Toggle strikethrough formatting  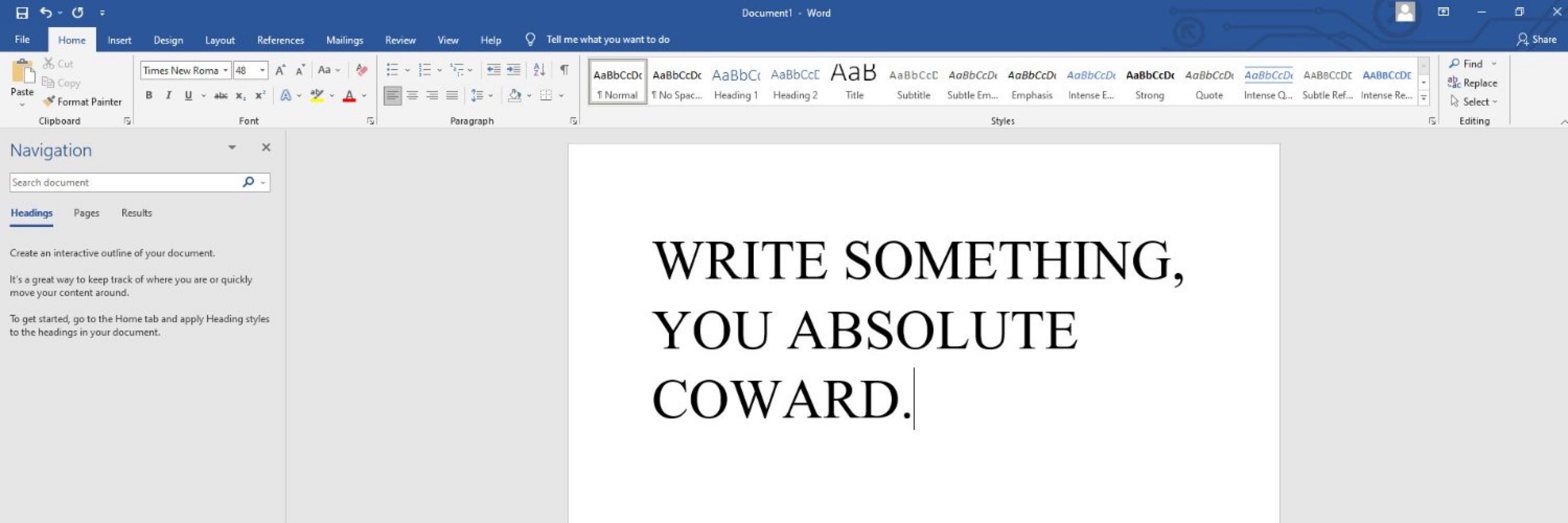point(221,95)
